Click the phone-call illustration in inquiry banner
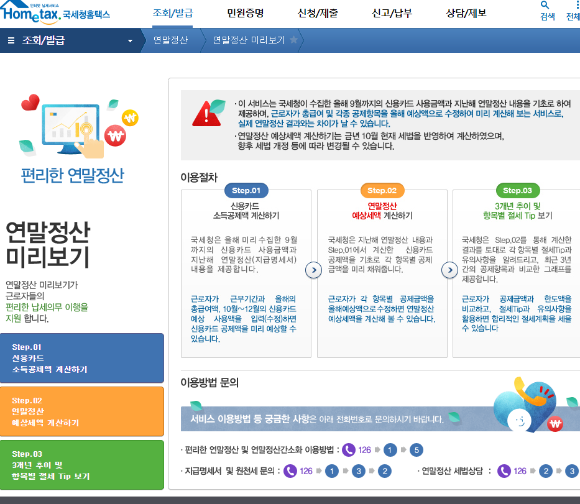The height and width of the screenshot is (504, 580). tap(529, 404)
